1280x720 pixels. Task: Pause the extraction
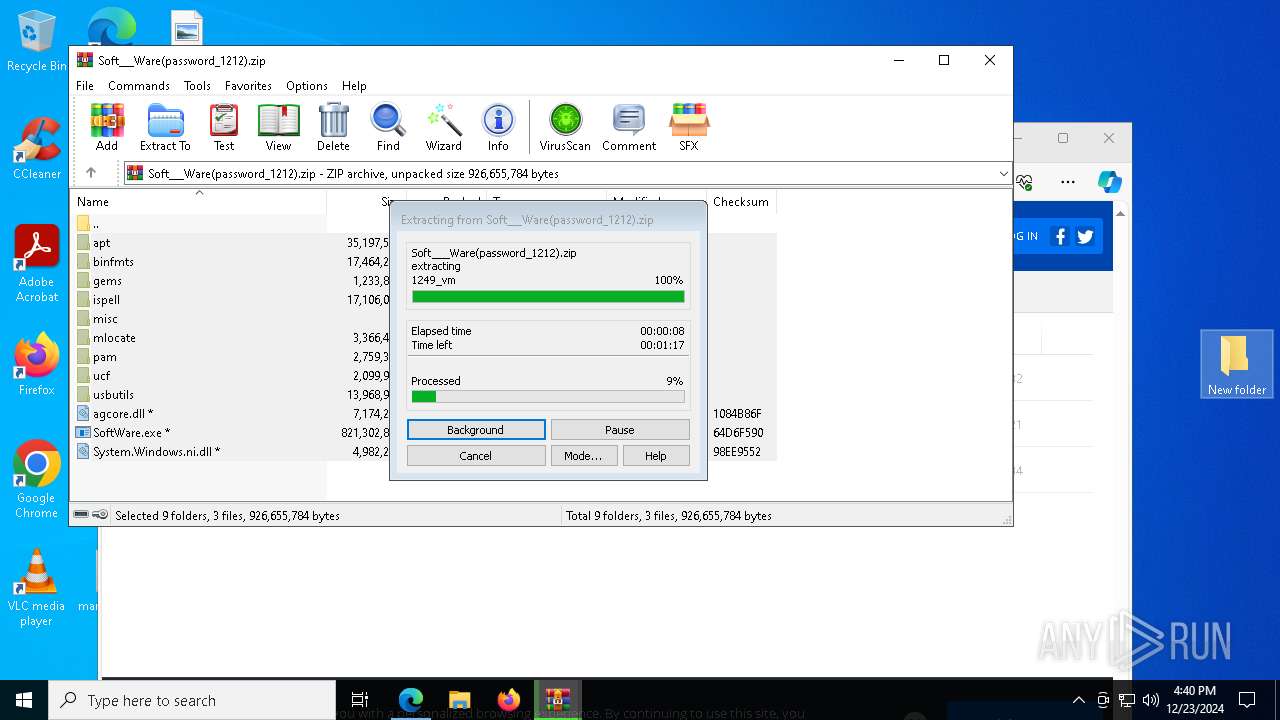coord(620,430)
